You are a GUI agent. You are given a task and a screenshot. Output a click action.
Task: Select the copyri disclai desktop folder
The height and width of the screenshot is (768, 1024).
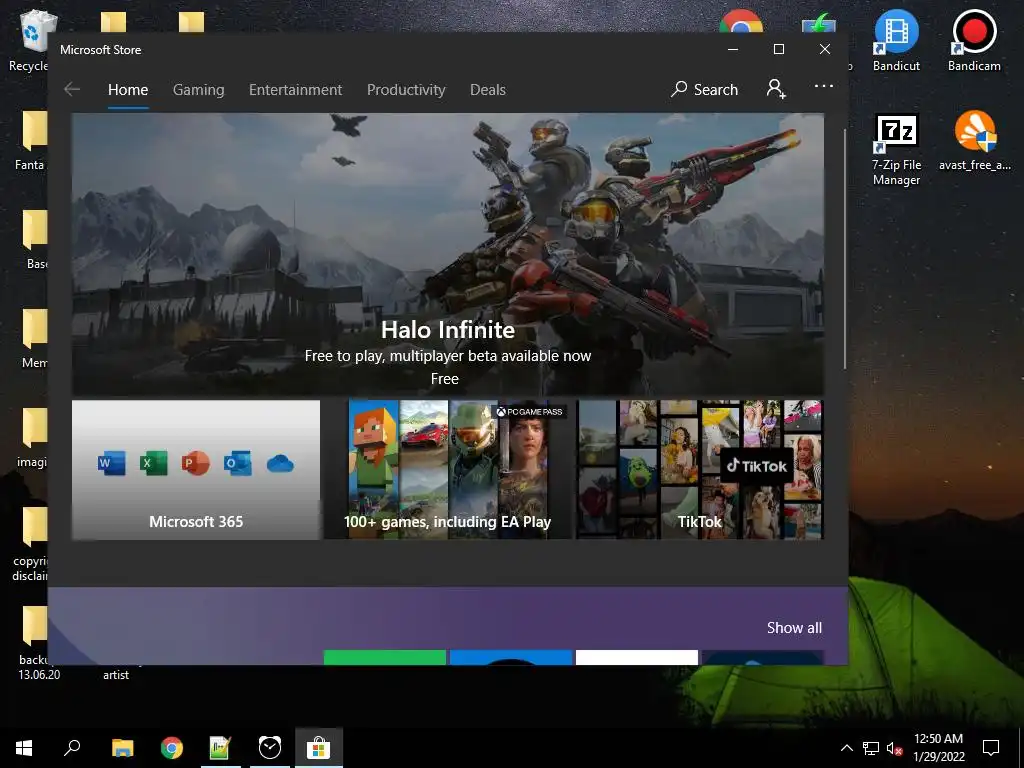[x=30, y=543]
